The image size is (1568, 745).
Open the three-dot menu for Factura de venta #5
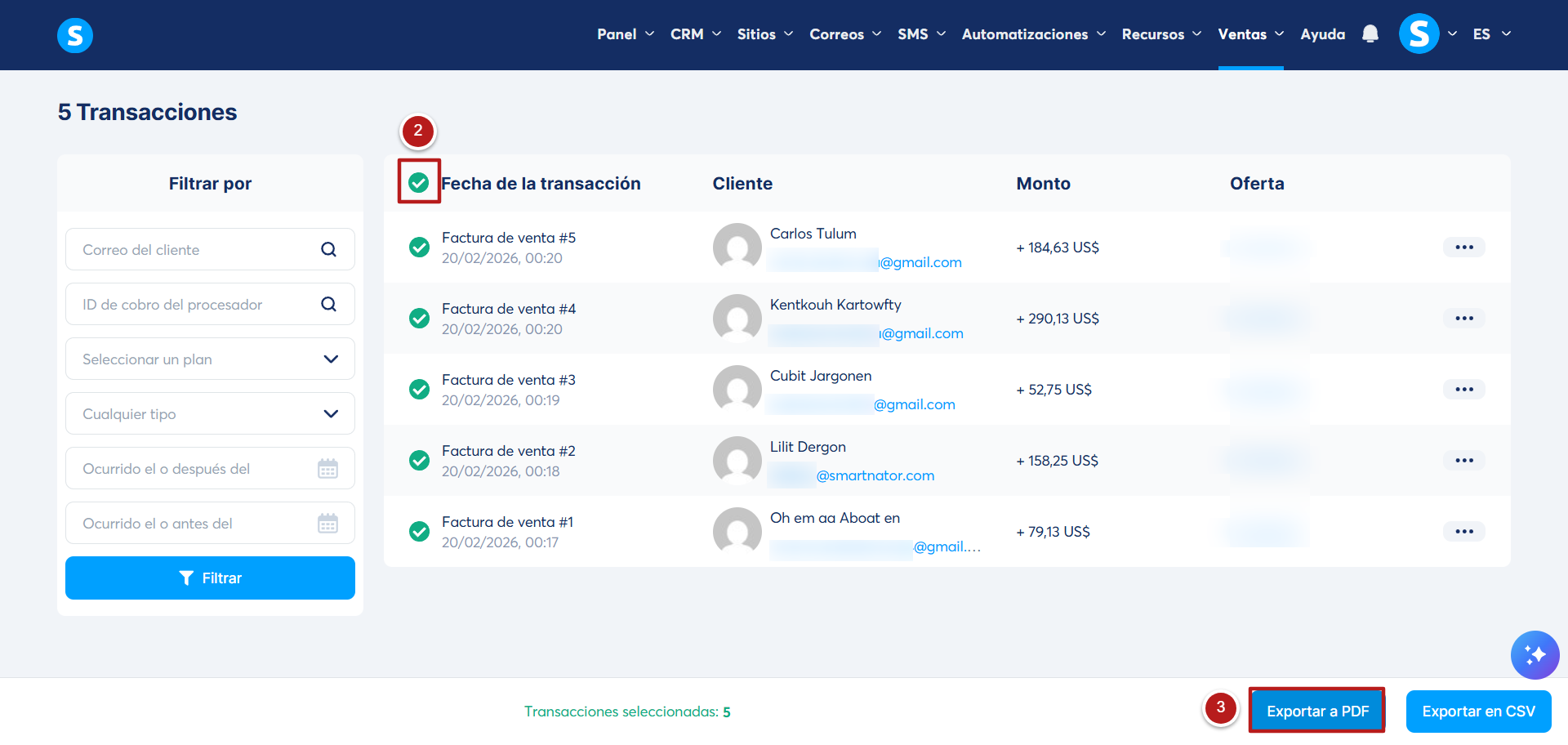pyautogui.click(x=1464, y=247)
